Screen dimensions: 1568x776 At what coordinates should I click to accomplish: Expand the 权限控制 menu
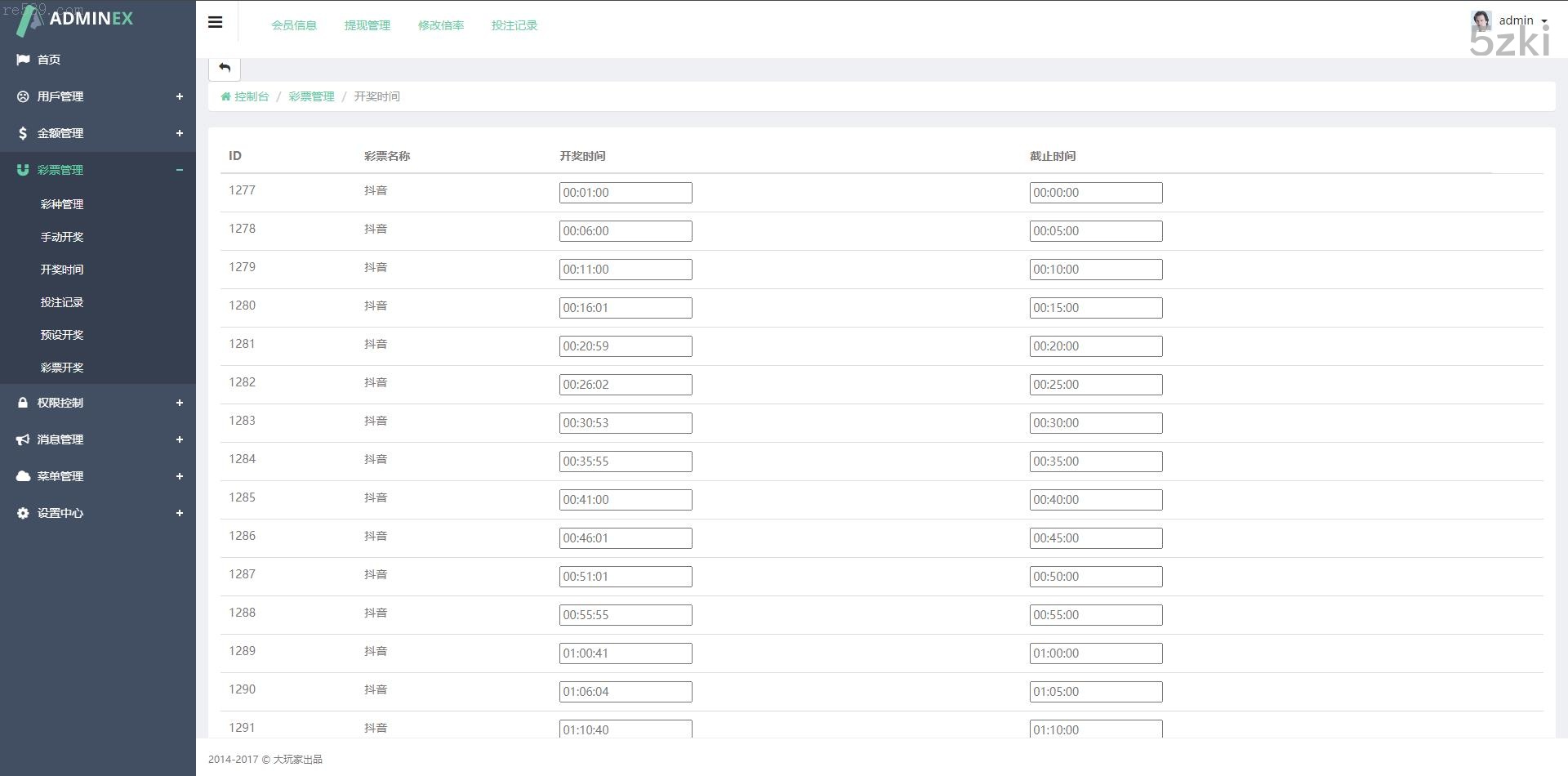[179, 403]
